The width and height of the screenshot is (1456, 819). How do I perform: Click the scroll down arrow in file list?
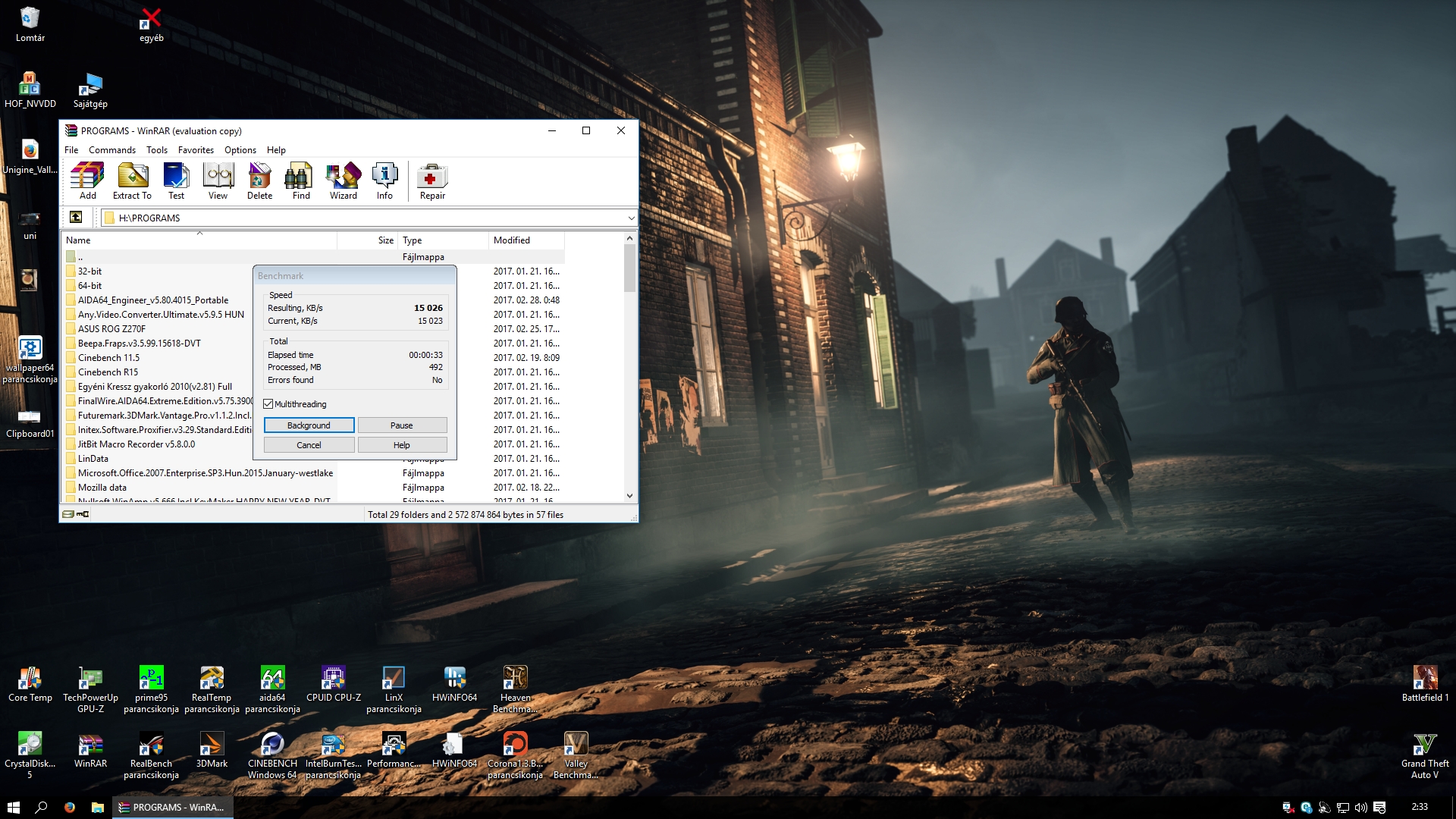pos(629,496)
